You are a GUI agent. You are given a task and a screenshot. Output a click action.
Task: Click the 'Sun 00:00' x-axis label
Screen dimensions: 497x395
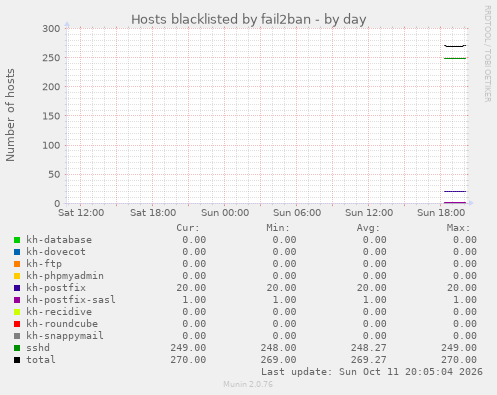[225, 213]
